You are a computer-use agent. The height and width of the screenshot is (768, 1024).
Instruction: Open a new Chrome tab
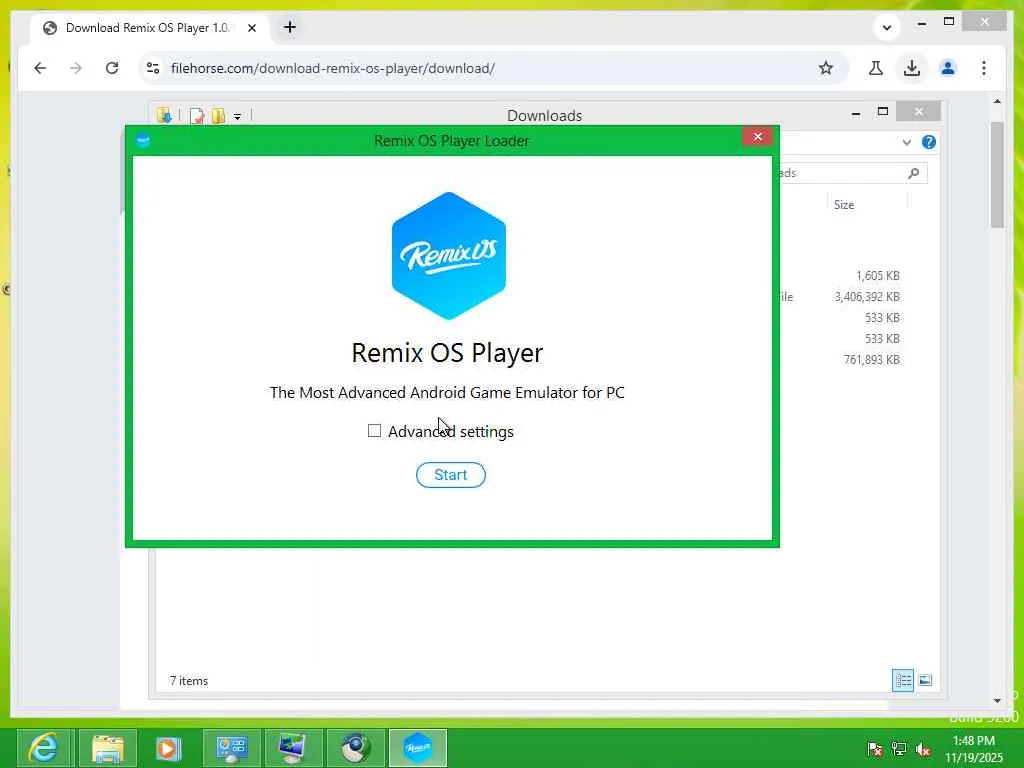click(290, 27)
